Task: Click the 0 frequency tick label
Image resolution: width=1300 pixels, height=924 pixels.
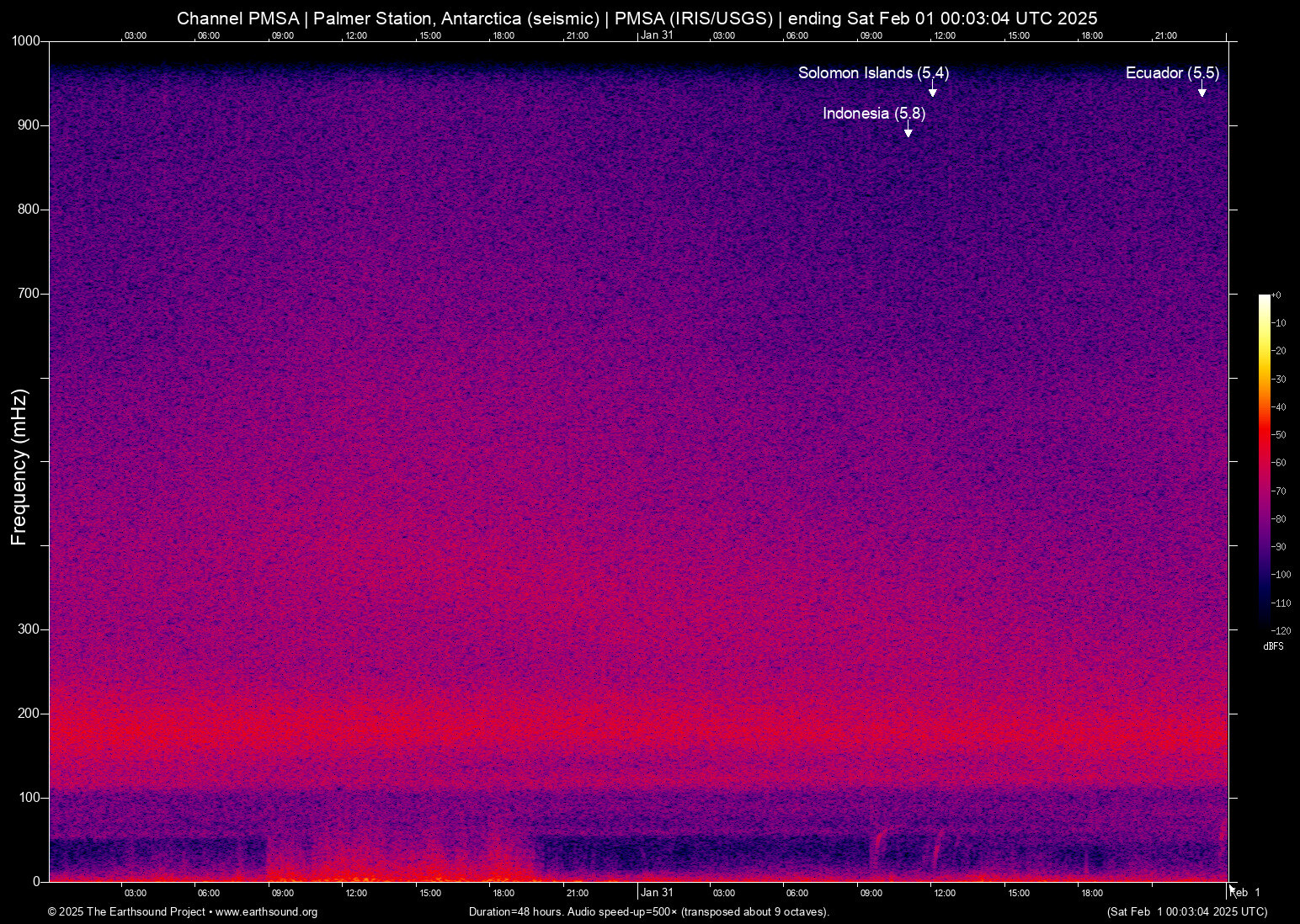Action: 36,881
